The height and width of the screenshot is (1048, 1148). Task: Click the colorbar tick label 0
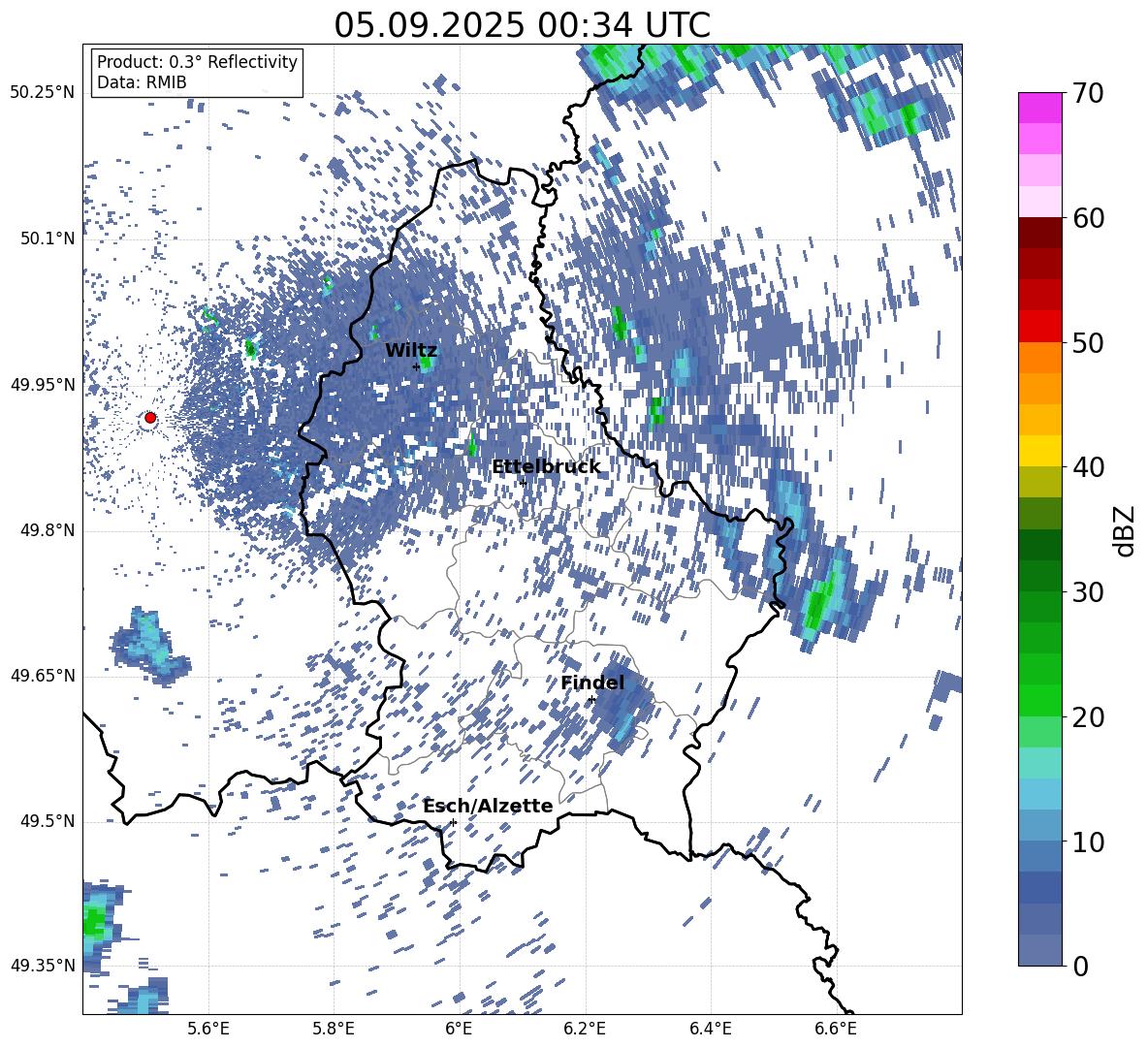(x=1079, y=966)
